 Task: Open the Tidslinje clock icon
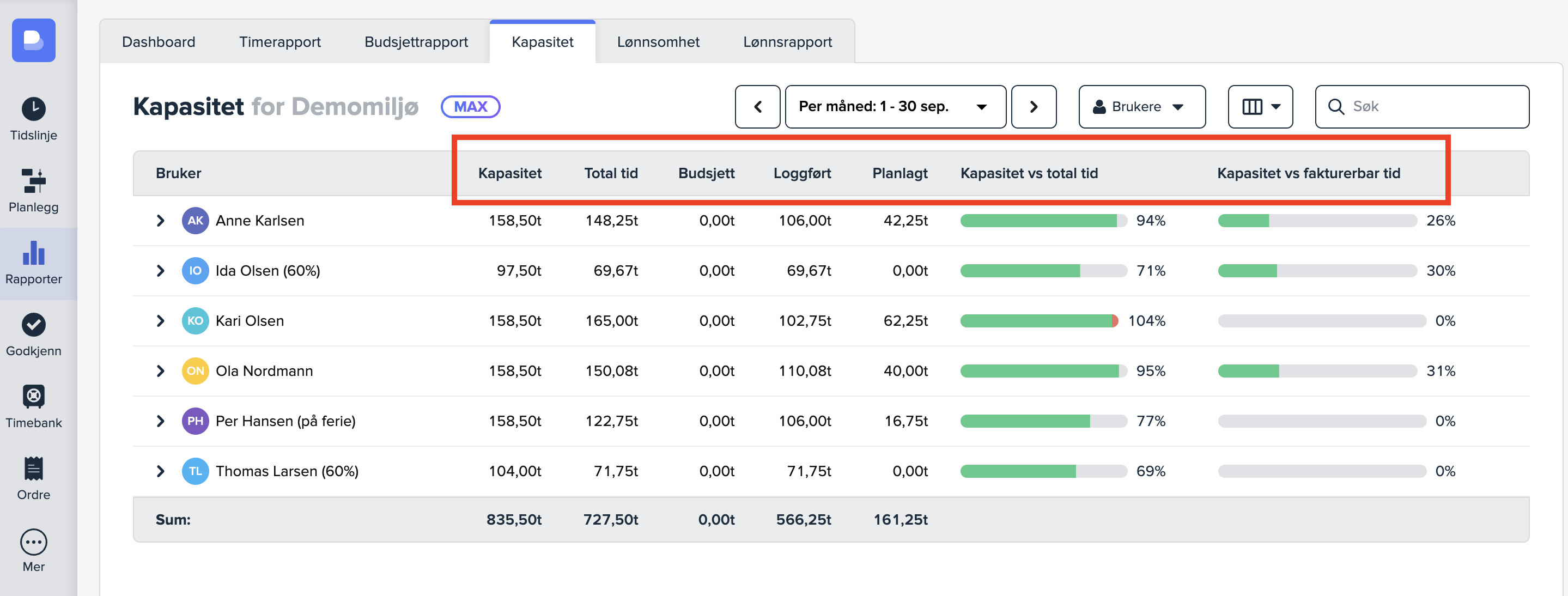pos(33,110)
